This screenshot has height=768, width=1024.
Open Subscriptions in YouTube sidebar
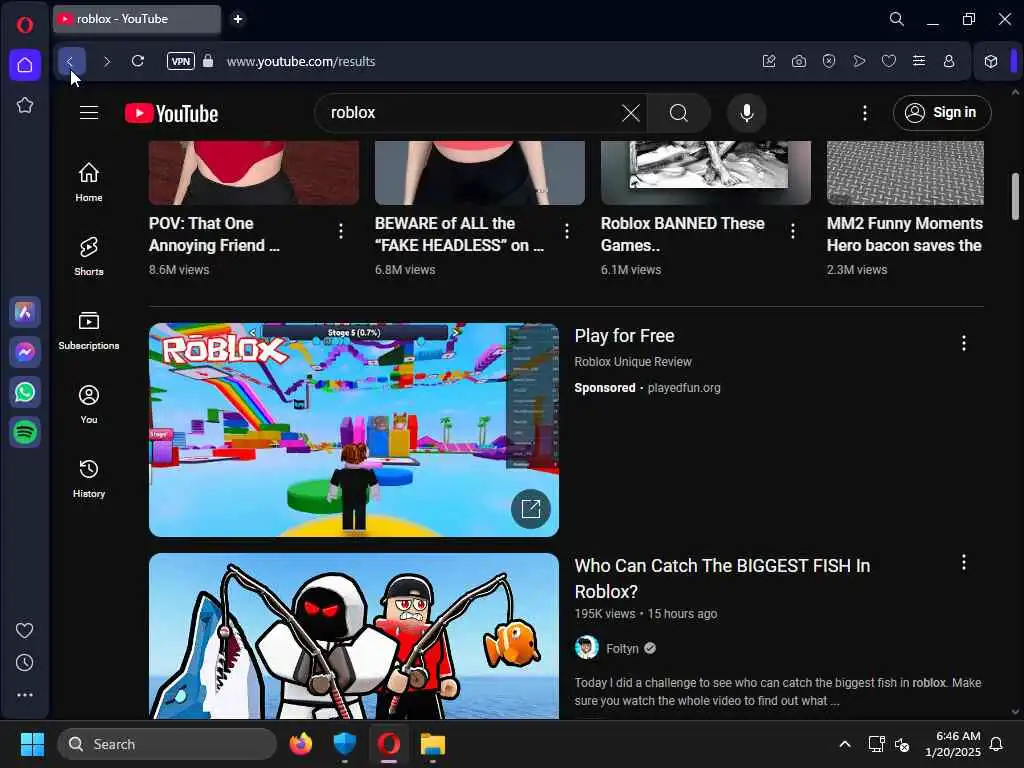(89, 330)
